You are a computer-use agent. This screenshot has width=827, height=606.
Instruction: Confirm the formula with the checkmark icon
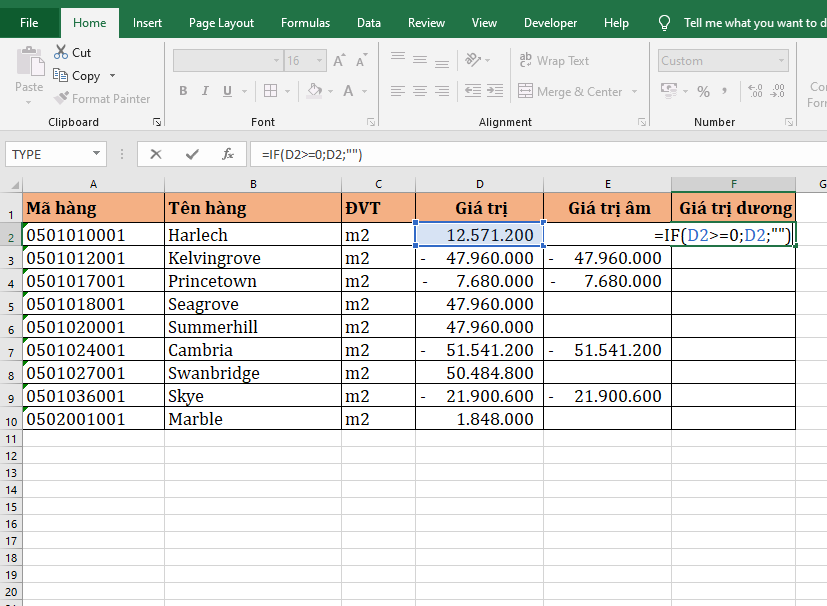click(x=192, y=154)
